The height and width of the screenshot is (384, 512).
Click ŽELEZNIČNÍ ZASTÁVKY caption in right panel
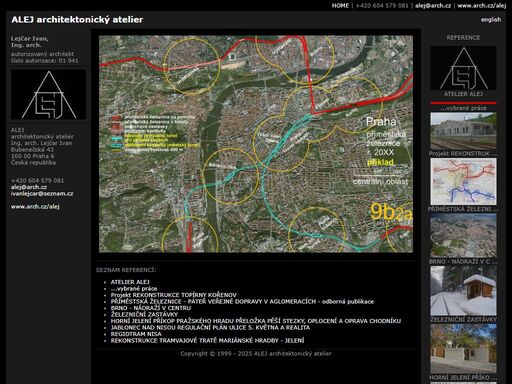(x=463, y=320)
